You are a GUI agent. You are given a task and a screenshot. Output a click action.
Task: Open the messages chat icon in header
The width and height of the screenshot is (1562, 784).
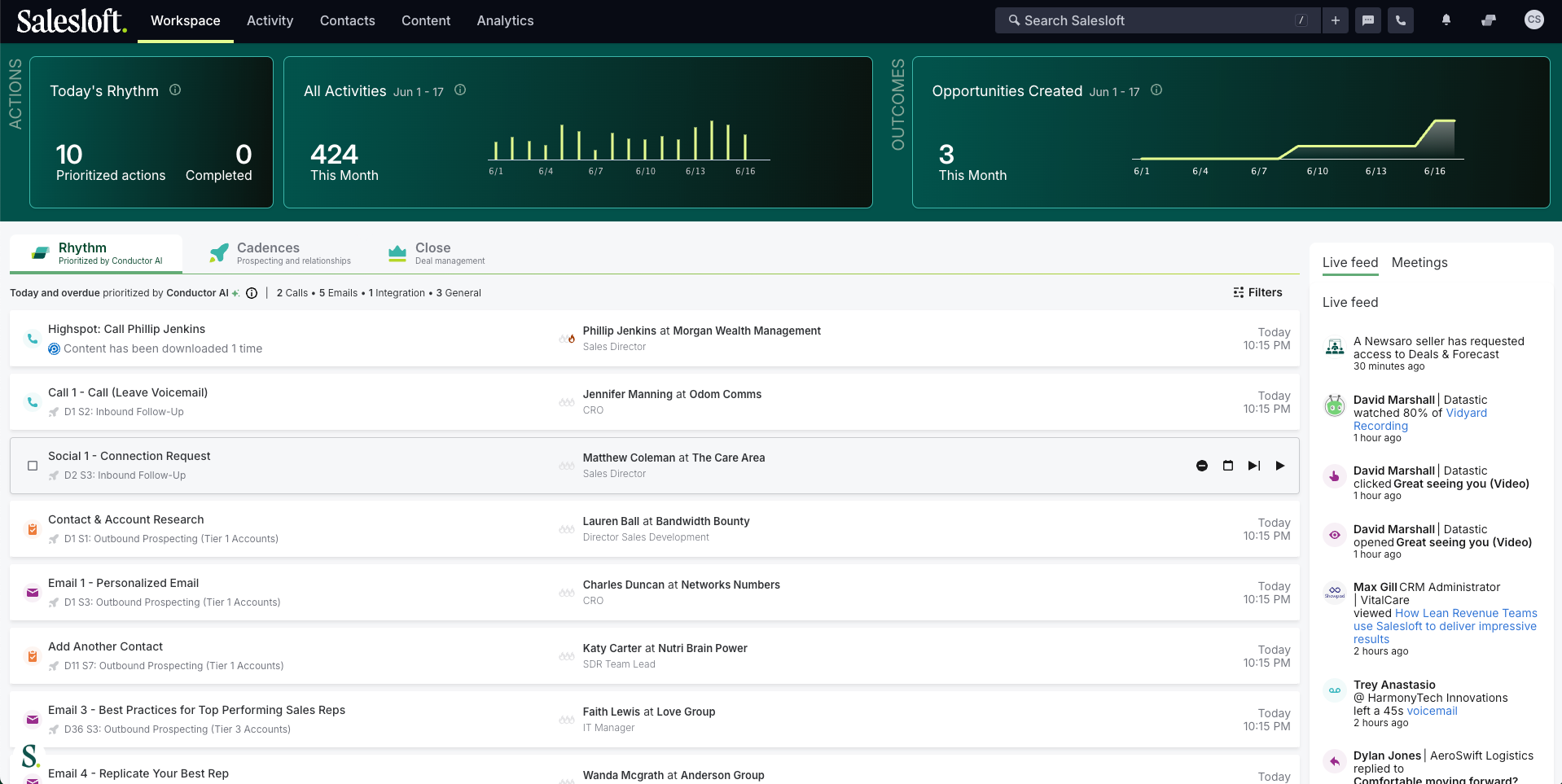[x=1368, y=20]
